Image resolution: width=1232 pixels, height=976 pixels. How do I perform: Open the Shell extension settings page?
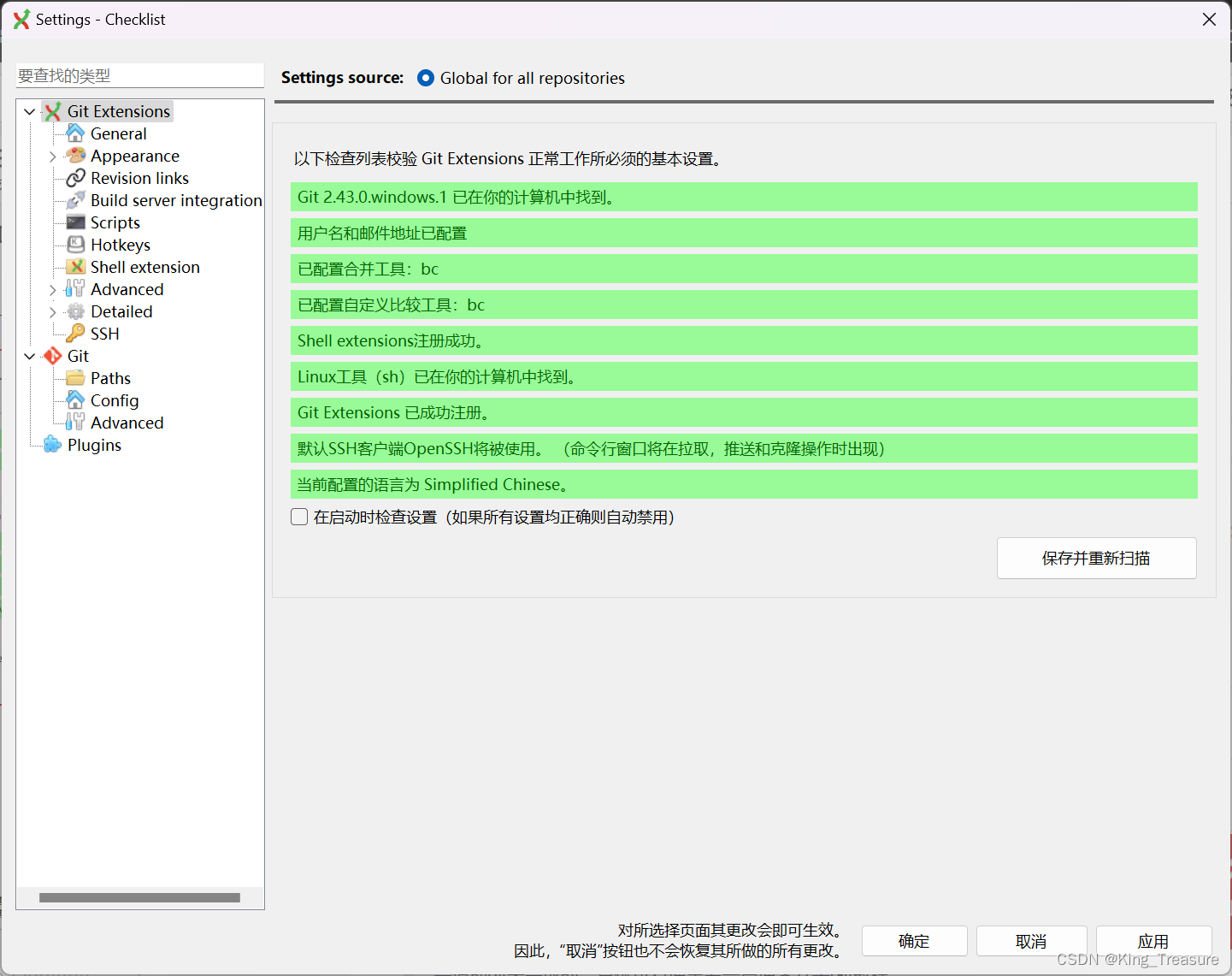pos(145,267)
